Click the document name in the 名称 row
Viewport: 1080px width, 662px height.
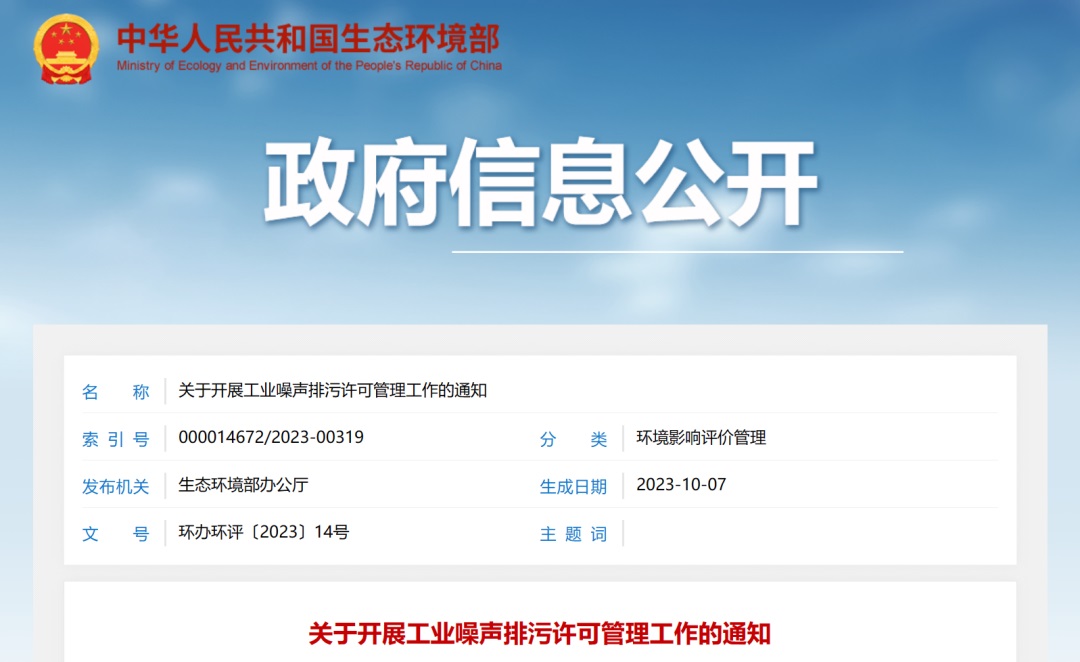coord(332,391)
